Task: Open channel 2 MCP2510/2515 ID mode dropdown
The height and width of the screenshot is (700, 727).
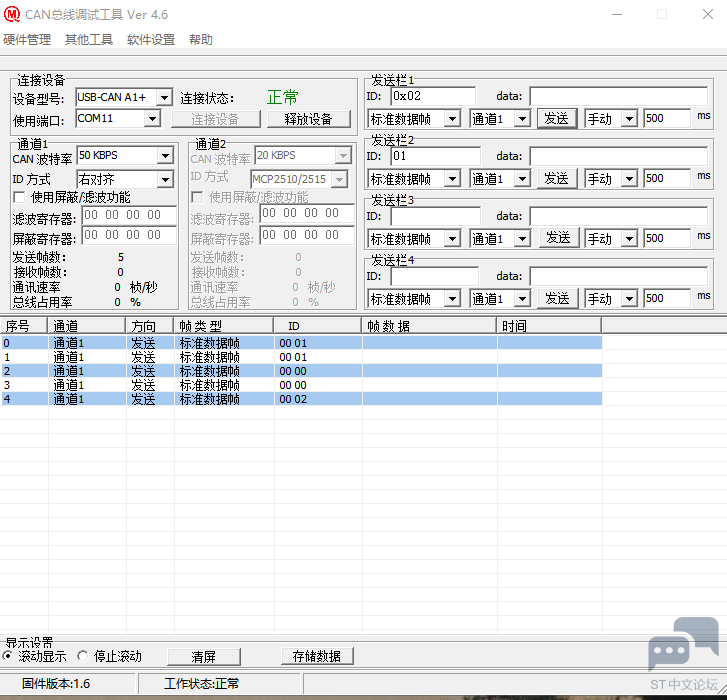Action: (x=339, y=179)
